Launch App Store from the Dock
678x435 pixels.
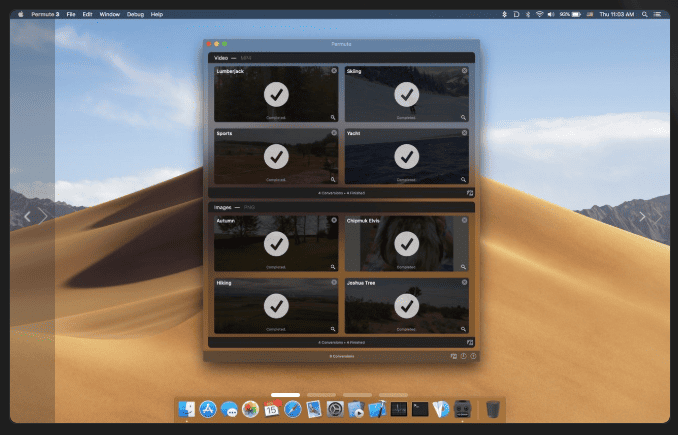(208, 409)
